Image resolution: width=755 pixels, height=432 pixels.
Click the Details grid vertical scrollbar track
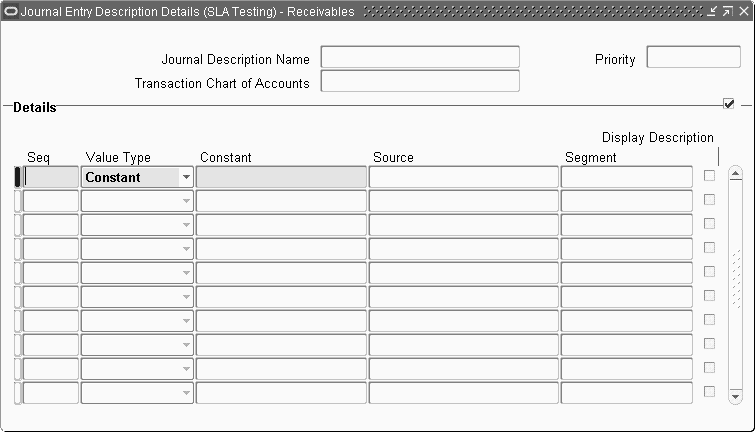tap(735, 285)
